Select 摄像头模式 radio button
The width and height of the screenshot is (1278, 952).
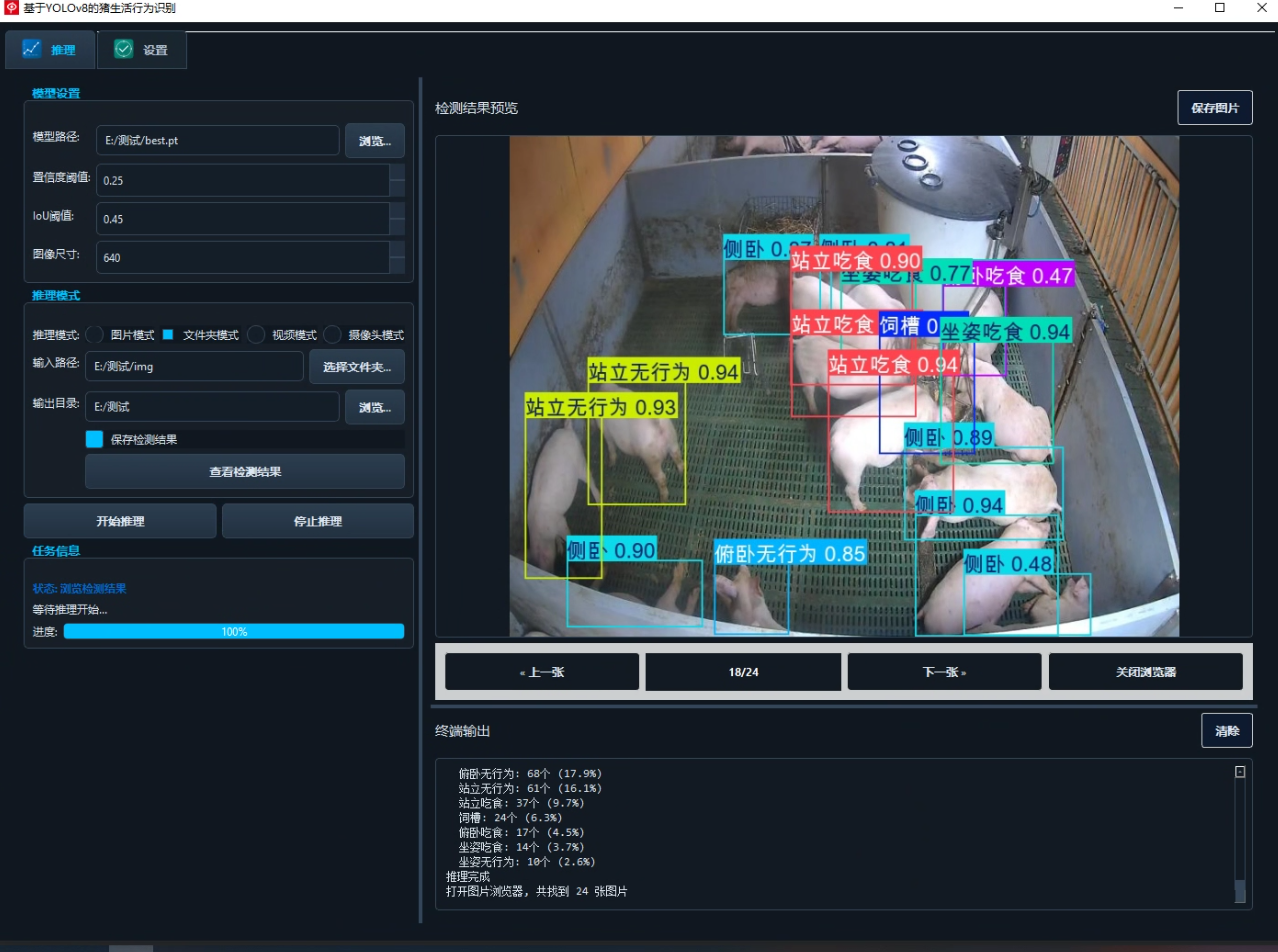[x=333, y=335]
